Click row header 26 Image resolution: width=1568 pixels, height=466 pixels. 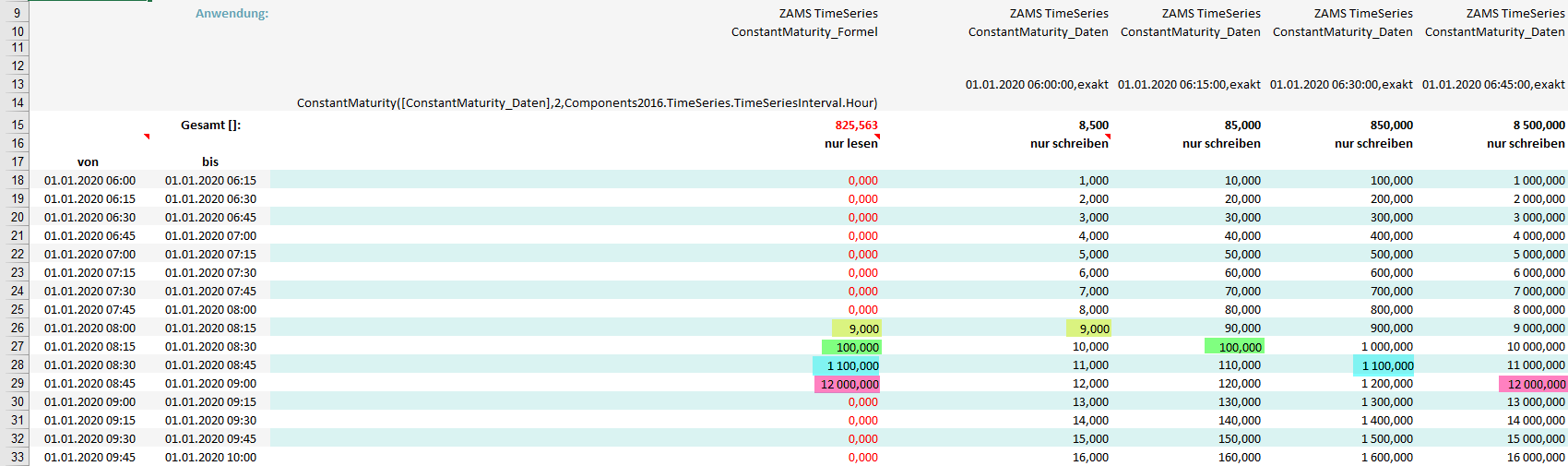click(x=17, y=328)
